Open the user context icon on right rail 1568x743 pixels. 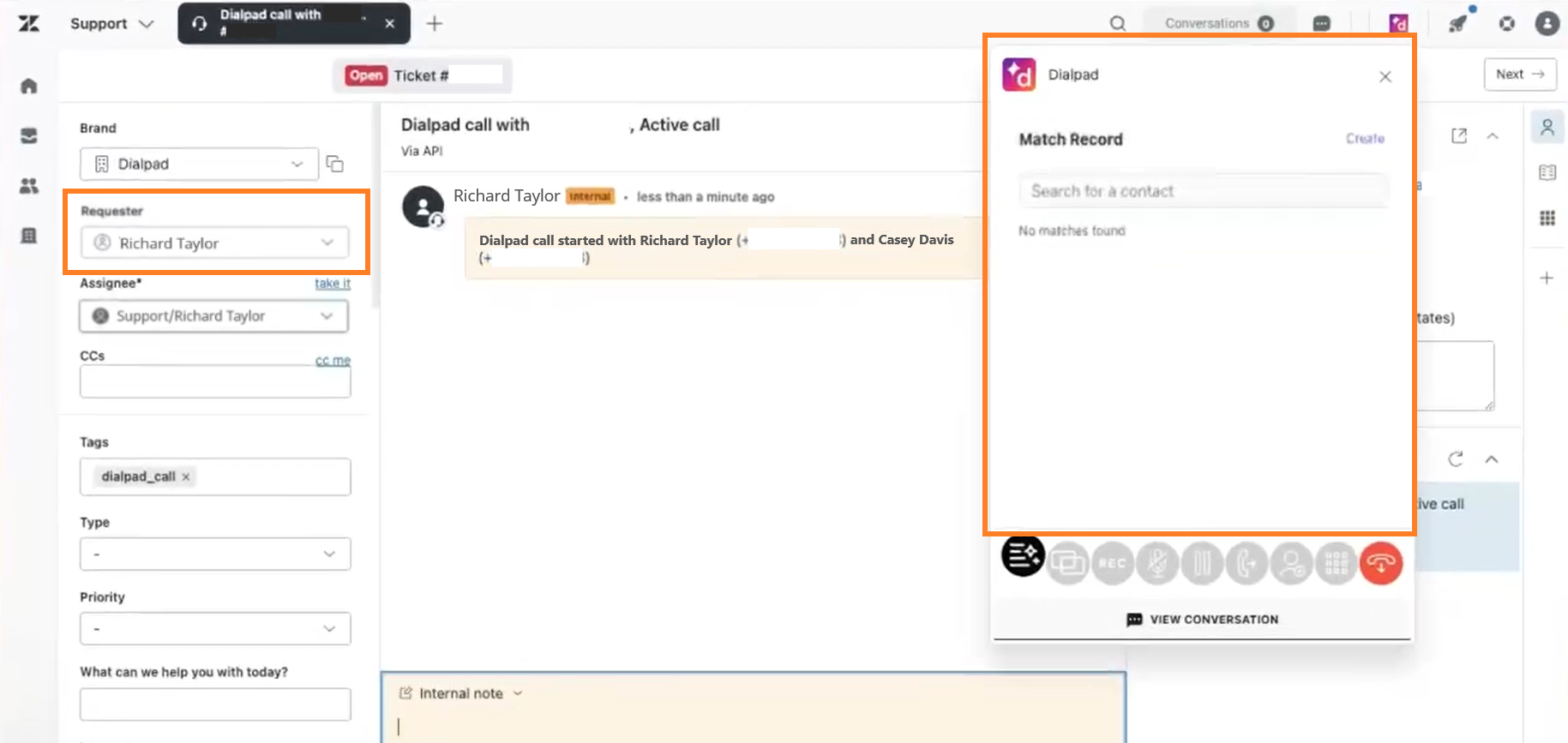click(x=1547, y=128)
